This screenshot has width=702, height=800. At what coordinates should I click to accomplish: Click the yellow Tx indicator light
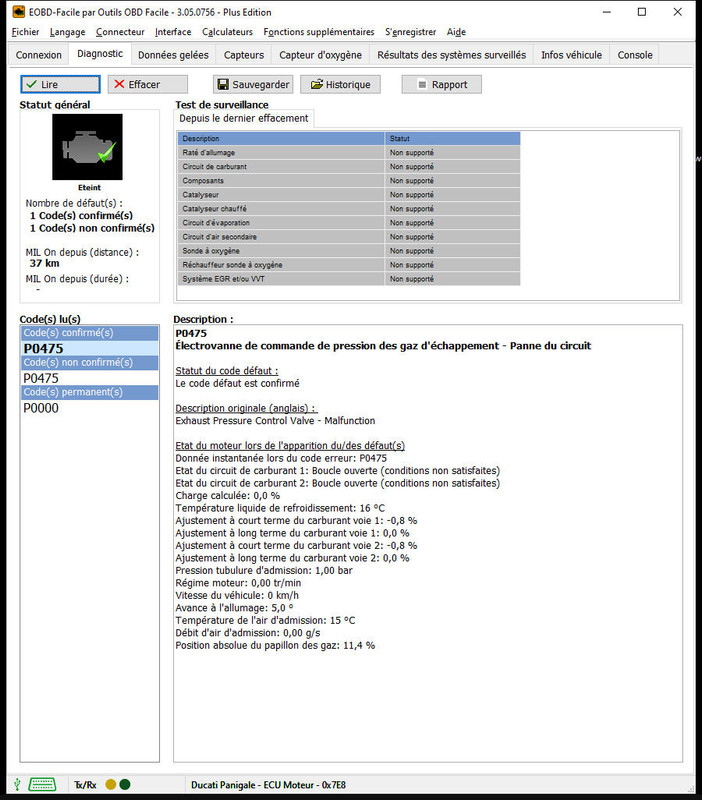(x=111, y=784)
